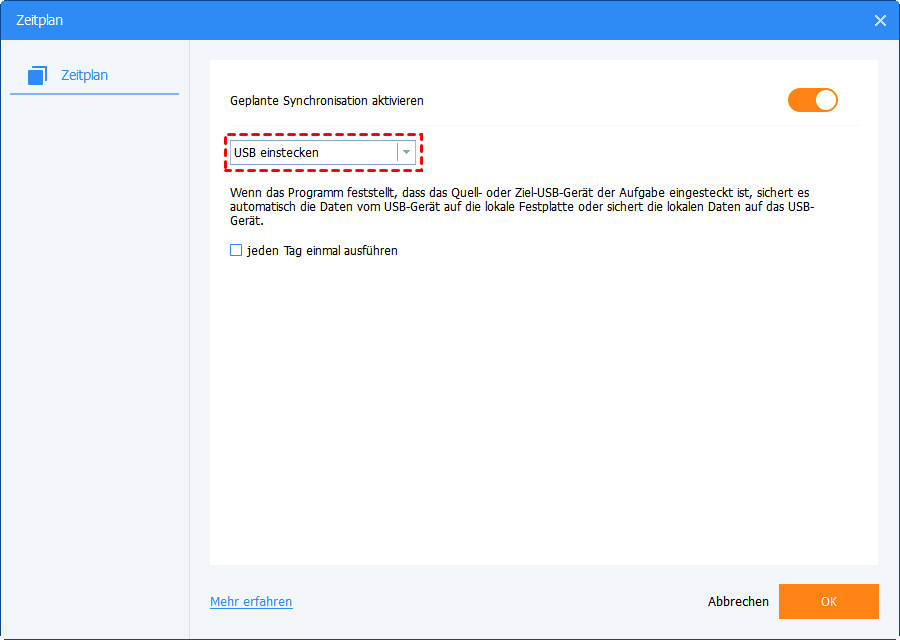The height and width of the screenshot is (640, 900).
Task: Open the 'USB einstecken' combo box
Action: (x=312, y=152)
